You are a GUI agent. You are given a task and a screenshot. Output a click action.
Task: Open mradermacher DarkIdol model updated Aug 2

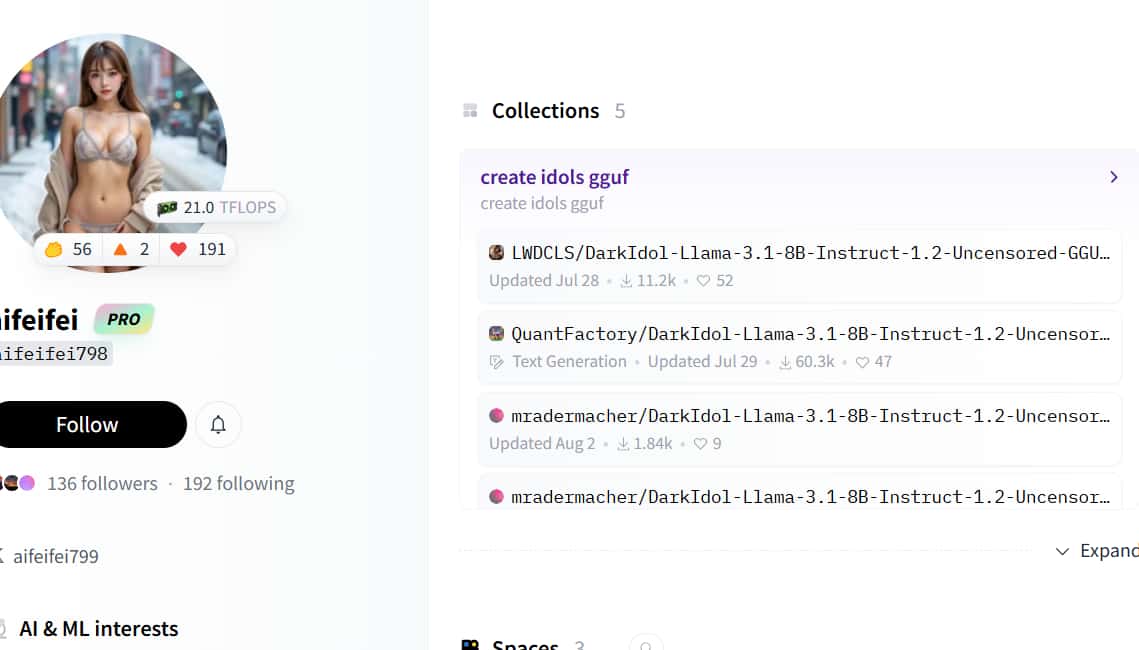tap(810, 416)
